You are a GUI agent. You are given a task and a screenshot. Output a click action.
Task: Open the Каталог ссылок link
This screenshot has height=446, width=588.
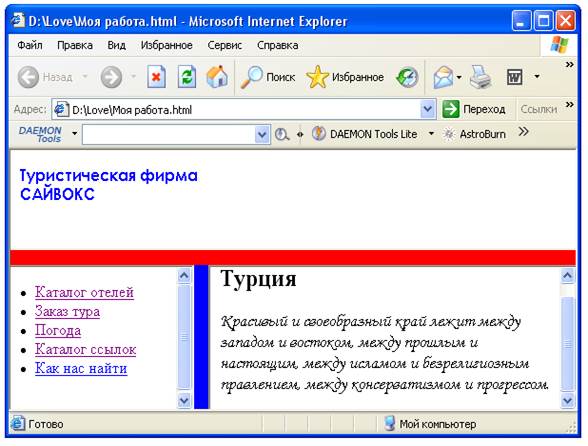[x=86, y=349]
